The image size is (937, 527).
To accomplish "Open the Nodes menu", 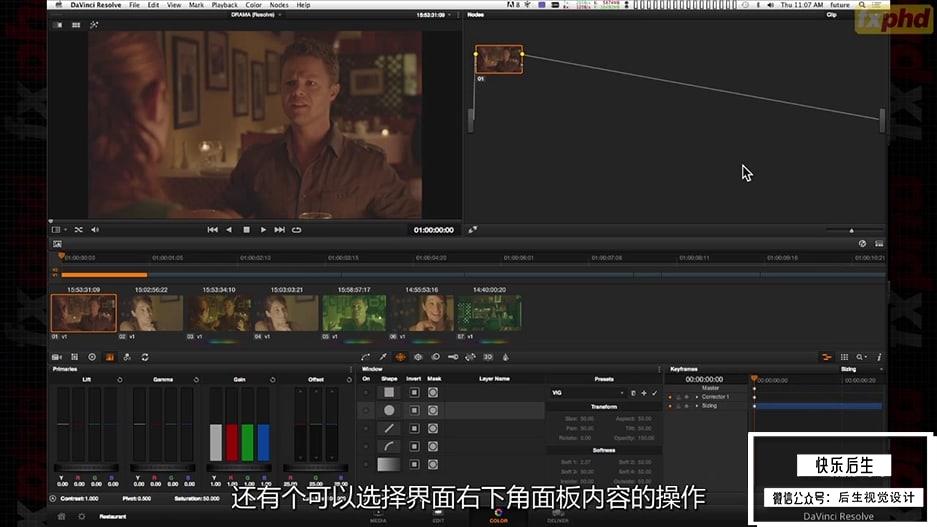I will click(x=278, y=5).
